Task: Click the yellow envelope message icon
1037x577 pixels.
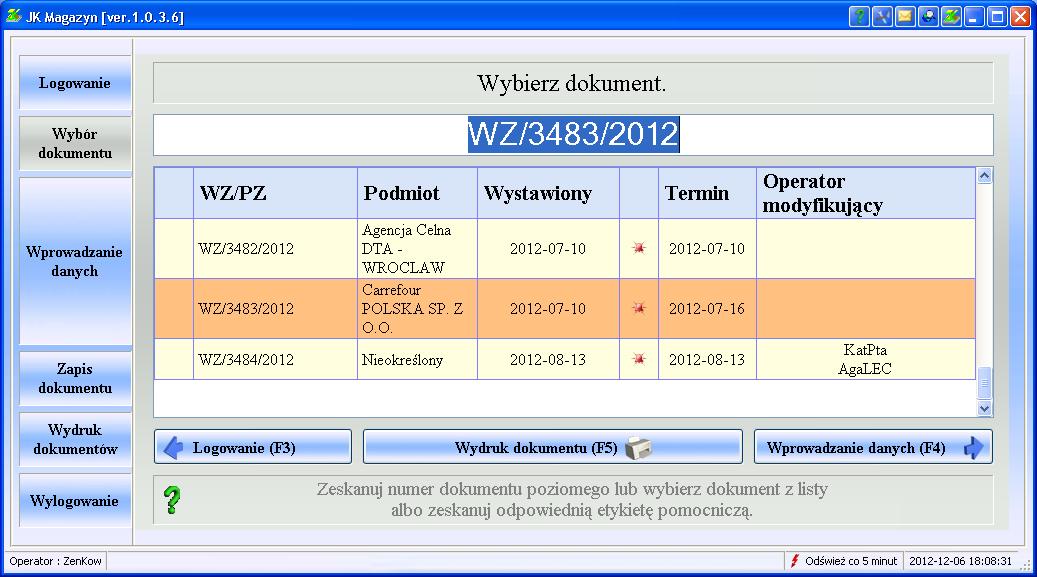Action: click(x=905, y=17)
